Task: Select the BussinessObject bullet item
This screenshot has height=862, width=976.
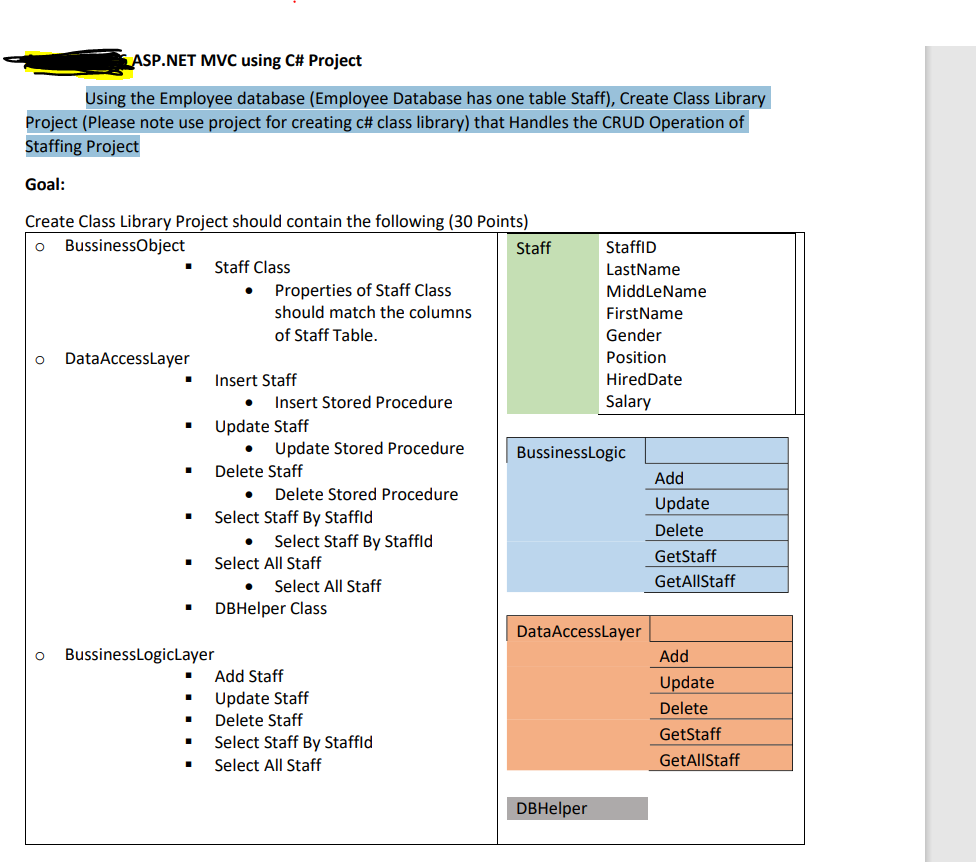Action: point(124,245)
